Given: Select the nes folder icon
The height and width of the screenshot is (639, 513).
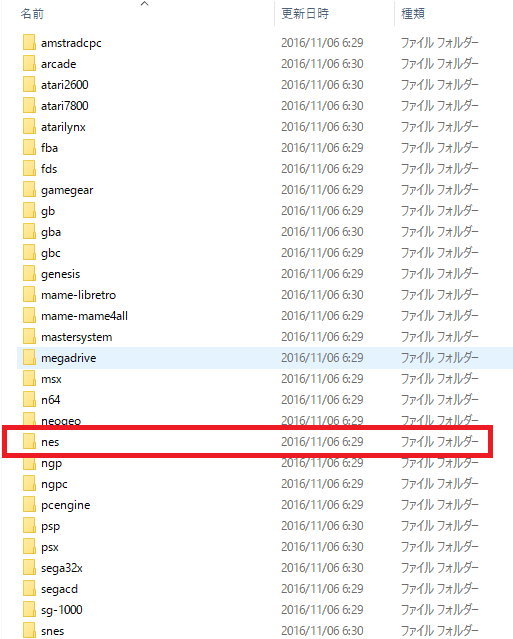Looking at the screenshot, I should [29, 442].
